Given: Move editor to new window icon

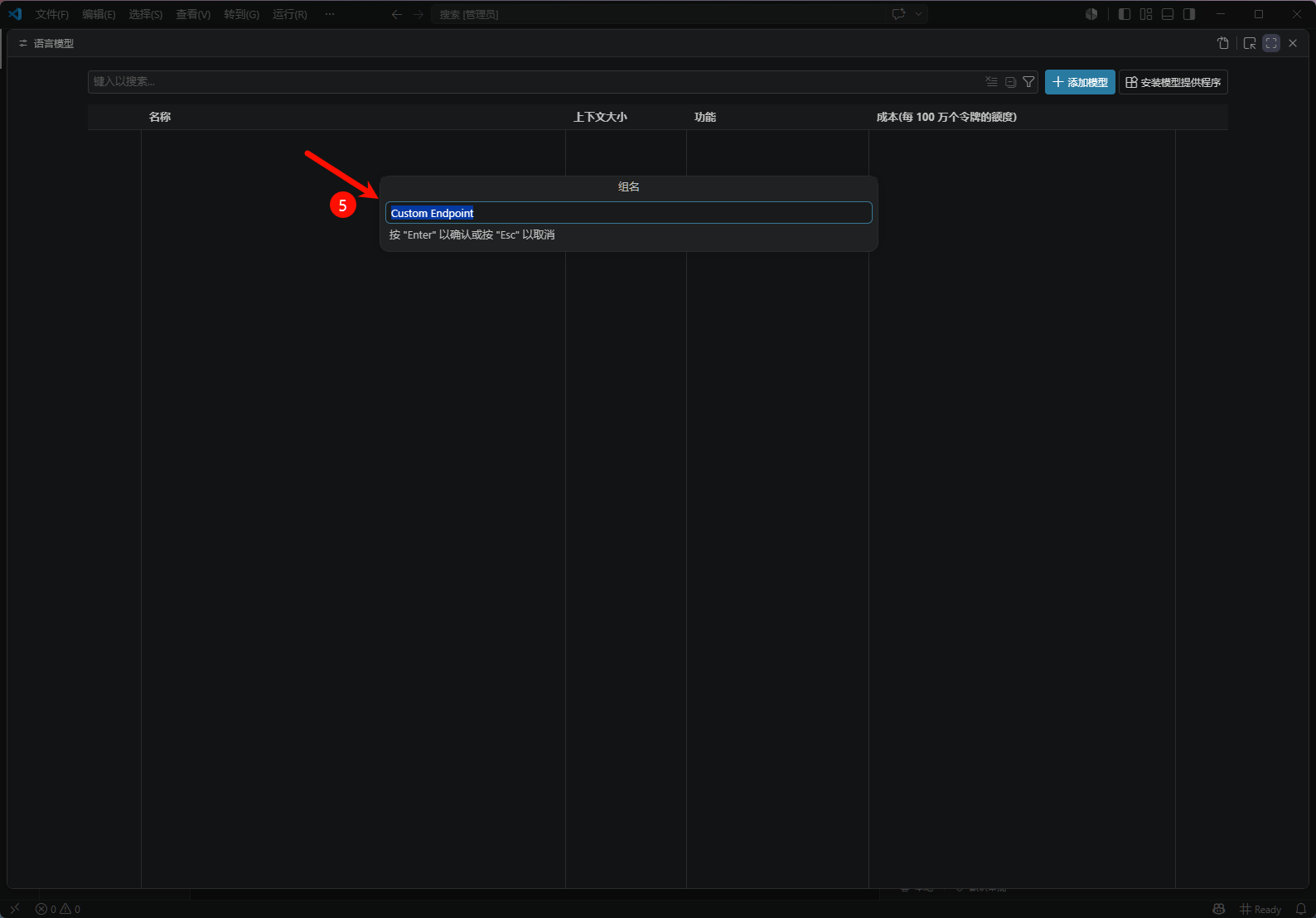Looking at the screenshot, I should pyautogui.click(x=1250, y=43).
